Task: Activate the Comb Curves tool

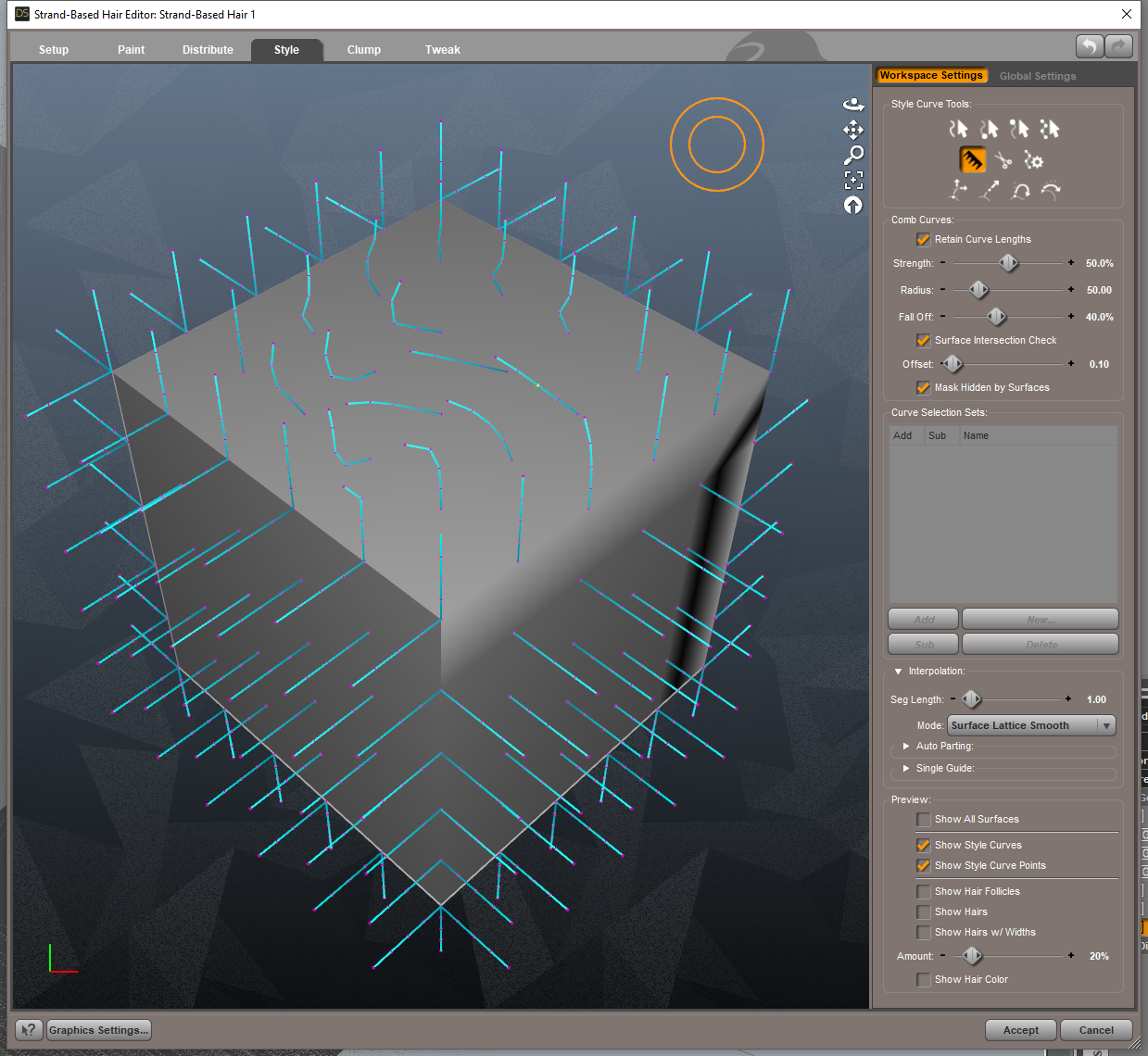Action: (973, 160)
